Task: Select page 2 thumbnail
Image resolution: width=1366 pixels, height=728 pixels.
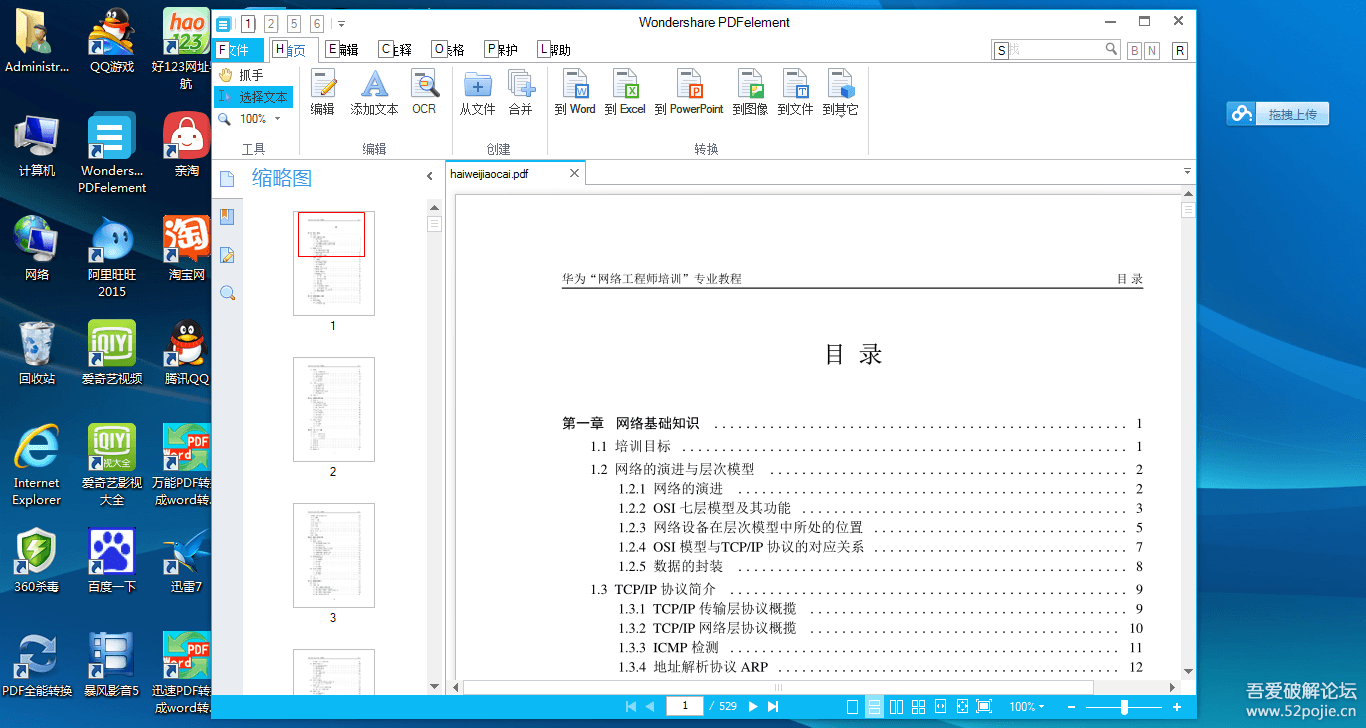Action: coord(334,409)
